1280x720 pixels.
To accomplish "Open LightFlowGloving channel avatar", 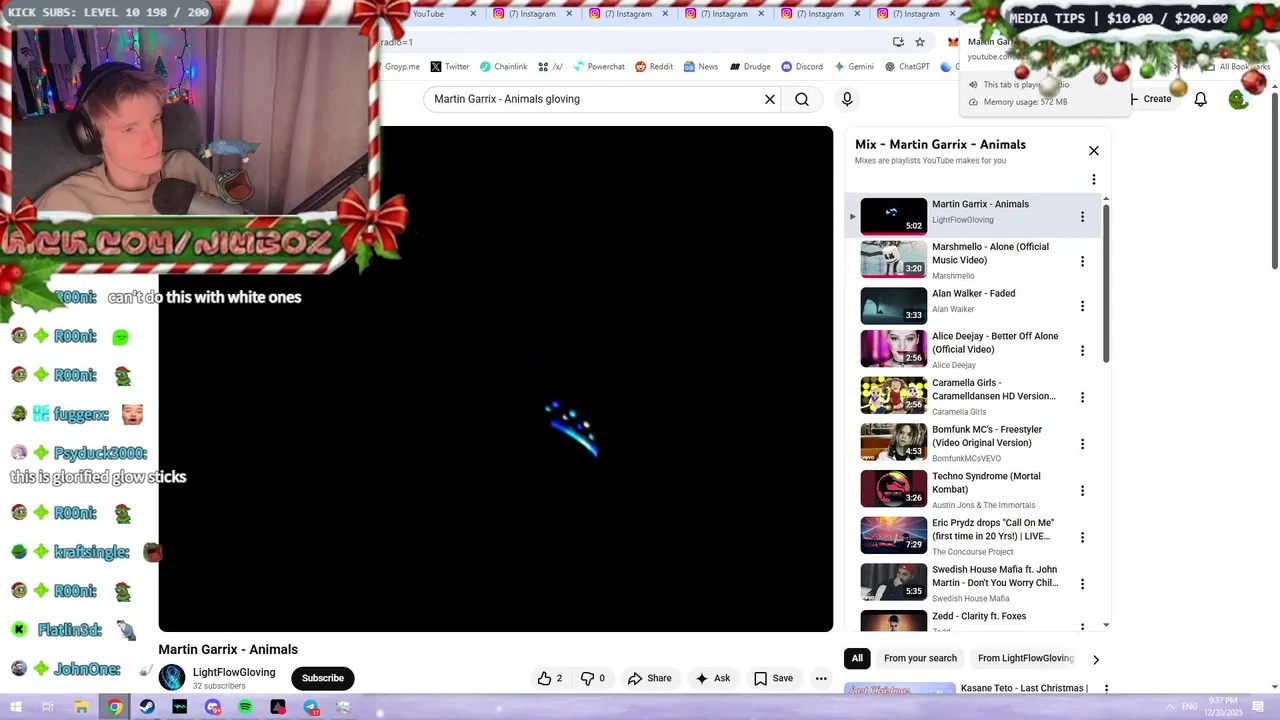I will [x=172, y=678].
